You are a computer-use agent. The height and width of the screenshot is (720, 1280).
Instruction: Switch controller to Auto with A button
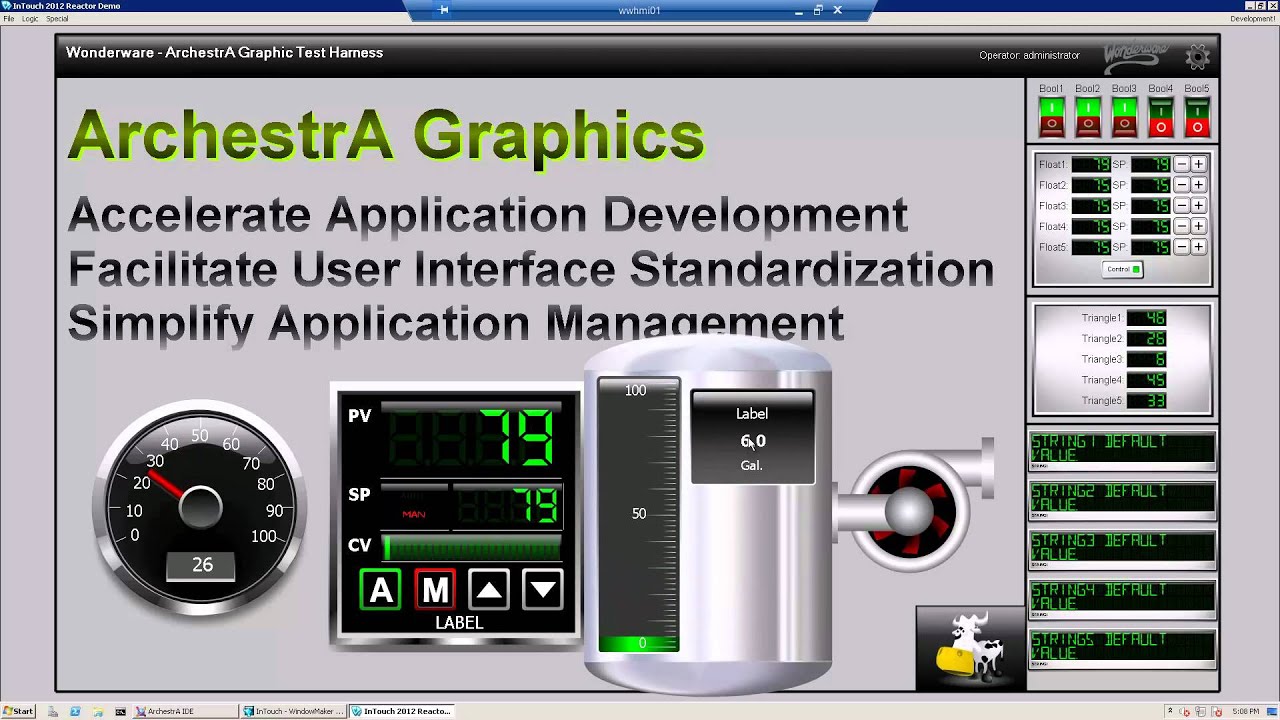coord(381,590)
